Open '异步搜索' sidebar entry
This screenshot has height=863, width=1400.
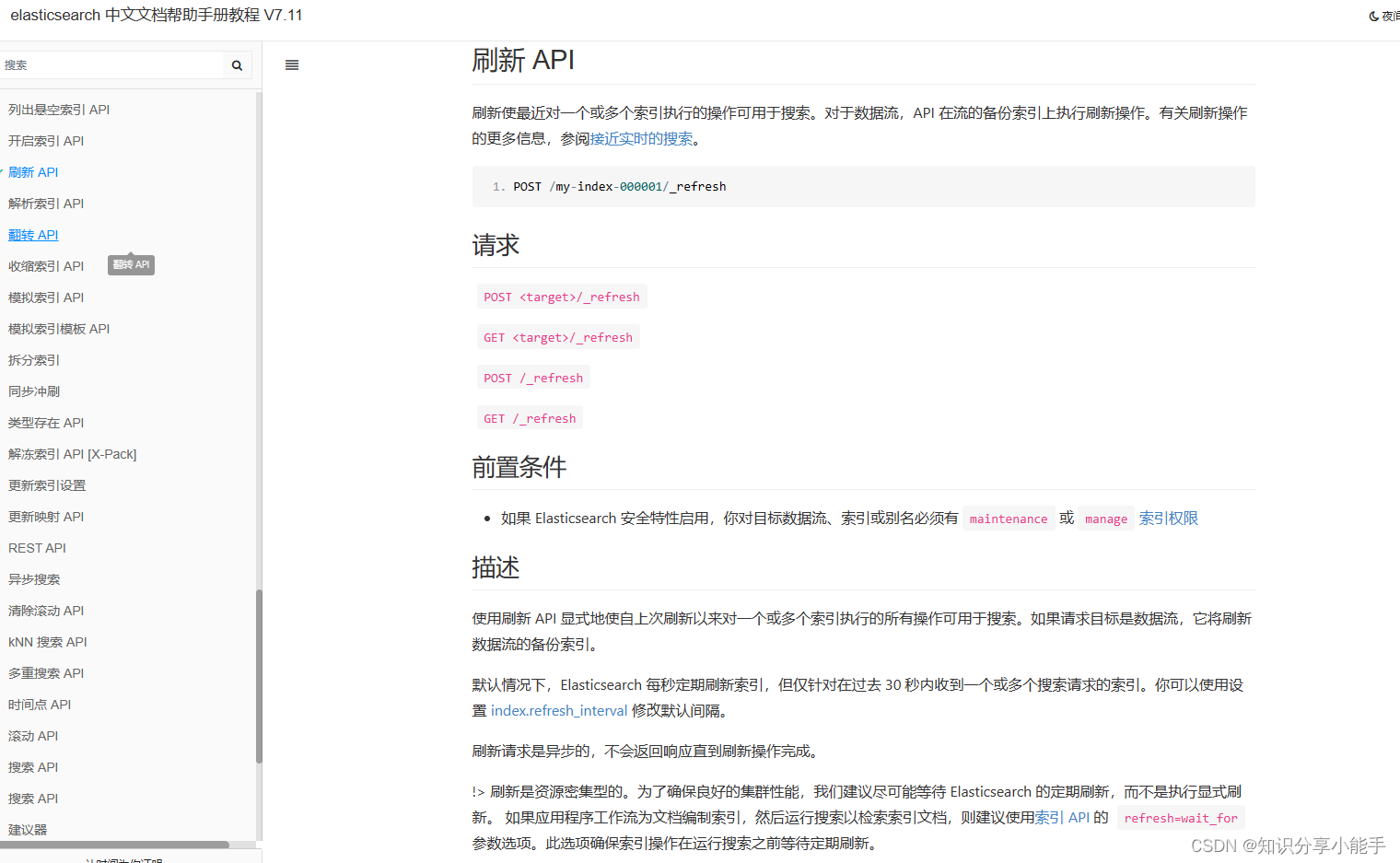click(34, 579)
